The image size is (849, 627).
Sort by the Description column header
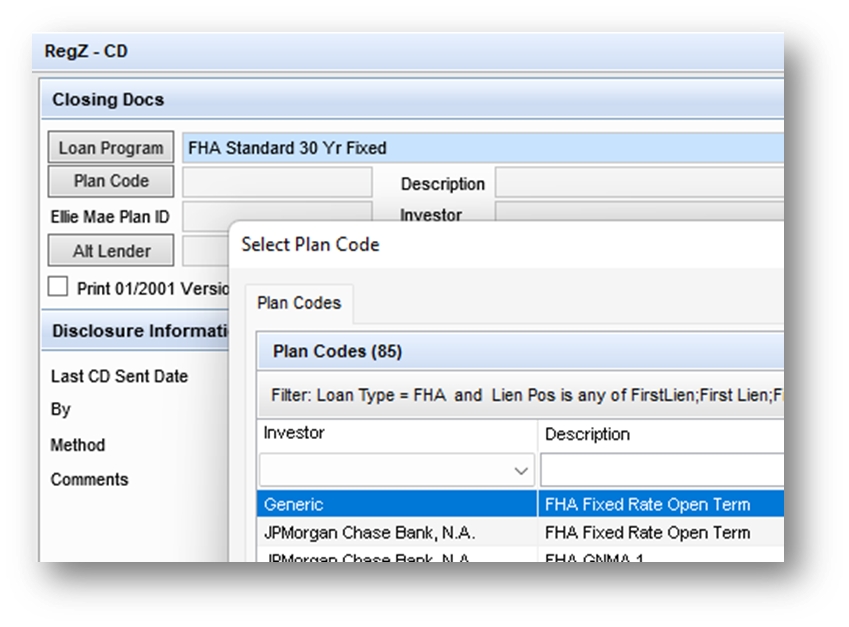pos(660,434)
